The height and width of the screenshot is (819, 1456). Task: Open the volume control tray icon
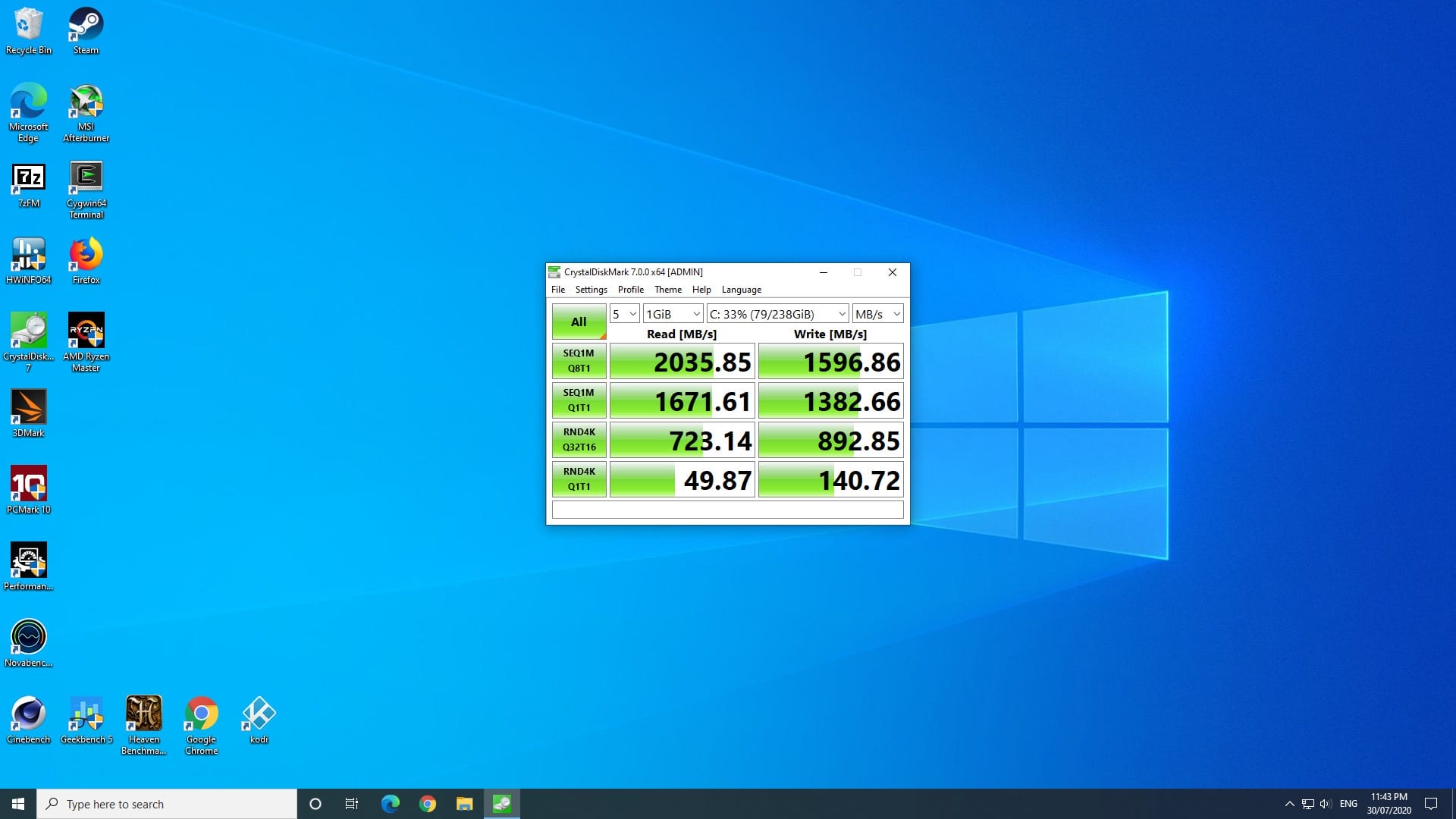pyautogui.click(x=1326, y=804)
